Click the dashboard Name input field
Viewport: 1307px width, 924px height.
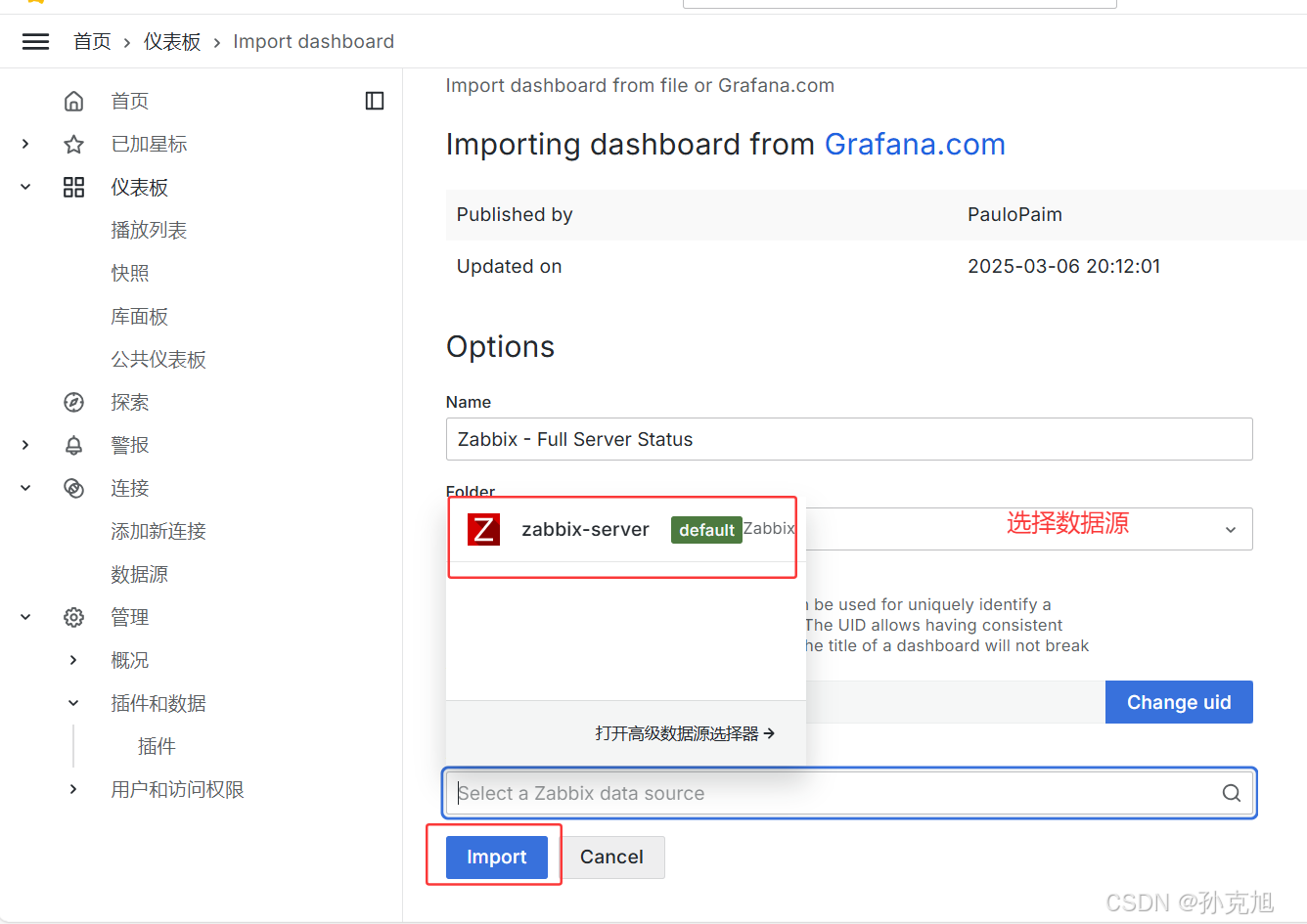[x=849, y=439]
